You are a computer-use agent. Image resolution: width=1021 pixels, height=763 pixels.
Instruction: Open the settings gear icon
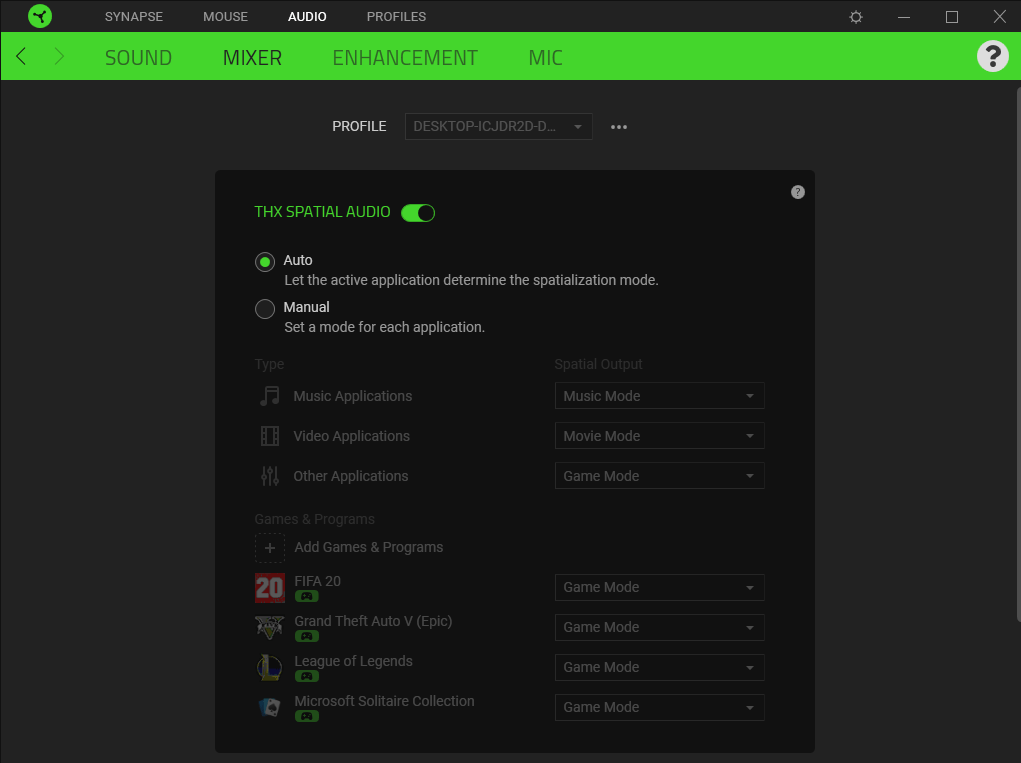[x=856, y=17]
